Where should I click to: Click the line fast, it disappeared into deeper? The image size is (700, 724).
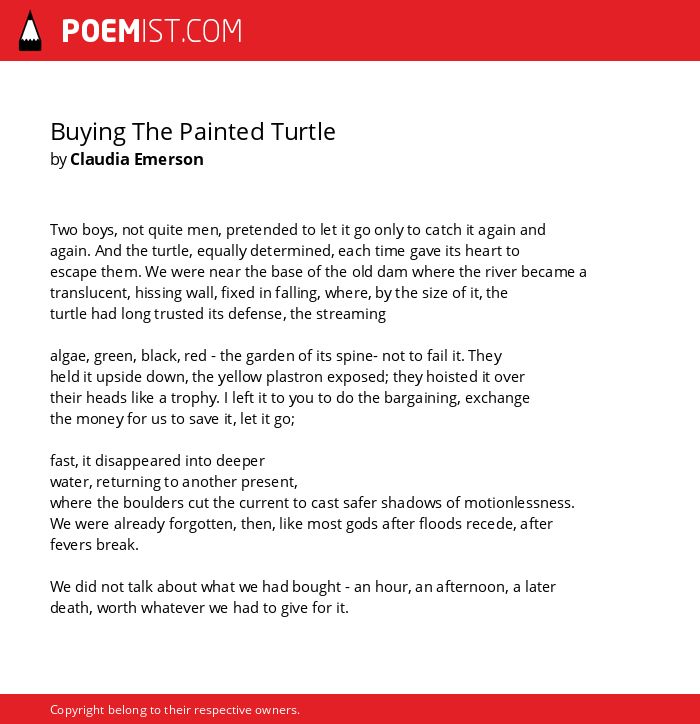tap(157, 461)
